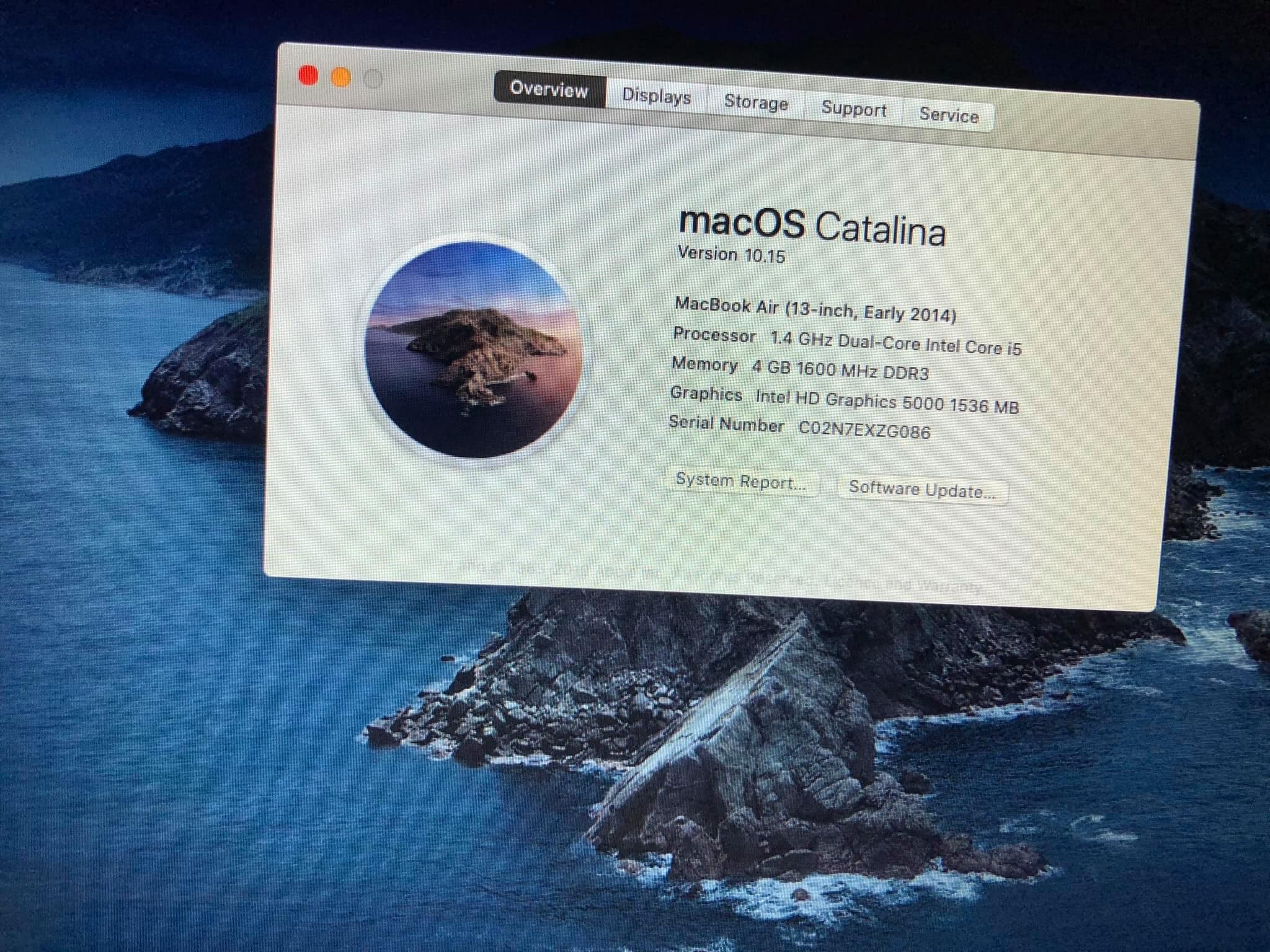1270x952 pixels.
Task: Click the Processor label
Action: click(x=714, y=335)
